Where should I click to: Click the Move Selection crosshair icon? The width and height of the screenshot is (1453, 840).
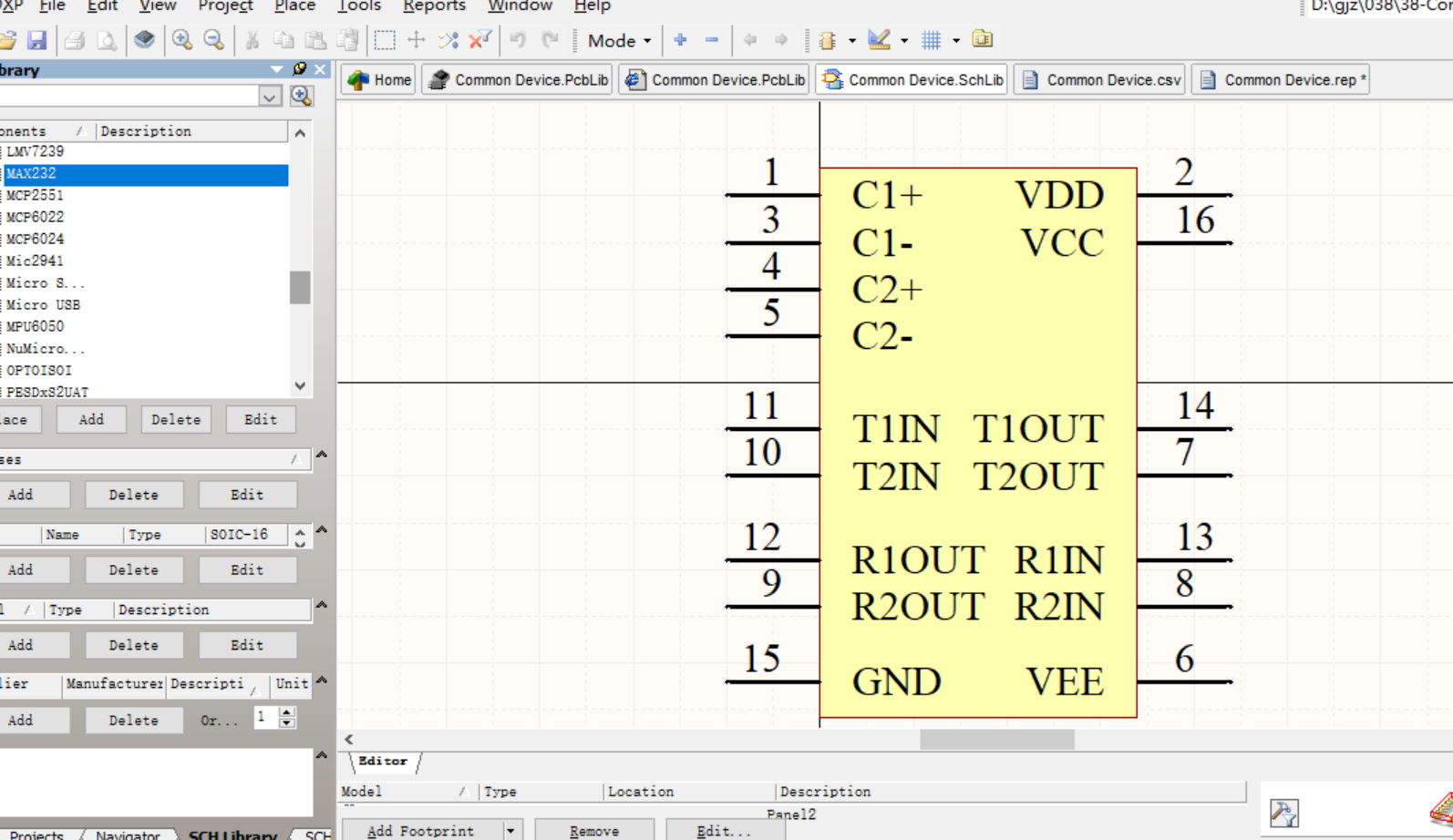click(417, 40)
